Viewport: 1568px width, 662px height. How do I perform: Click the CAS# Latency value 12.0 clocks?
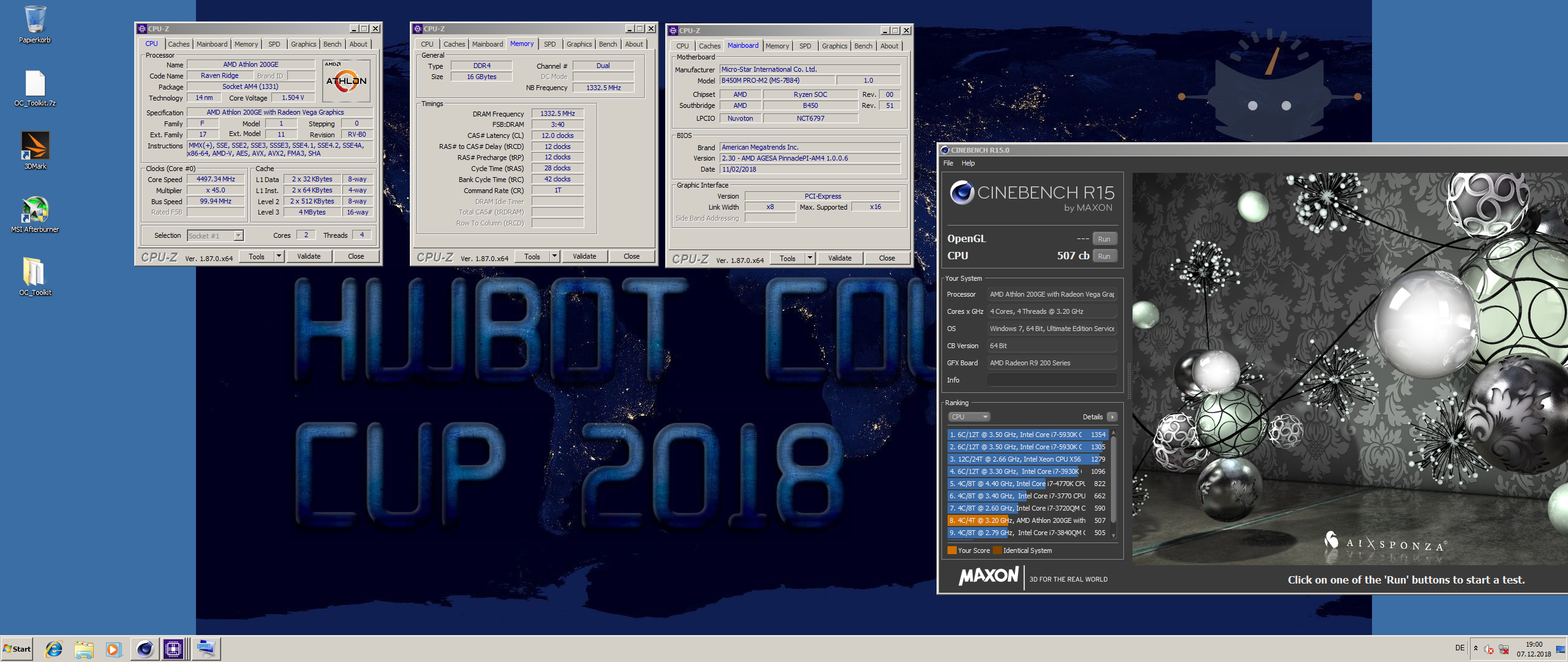point(557,135)
